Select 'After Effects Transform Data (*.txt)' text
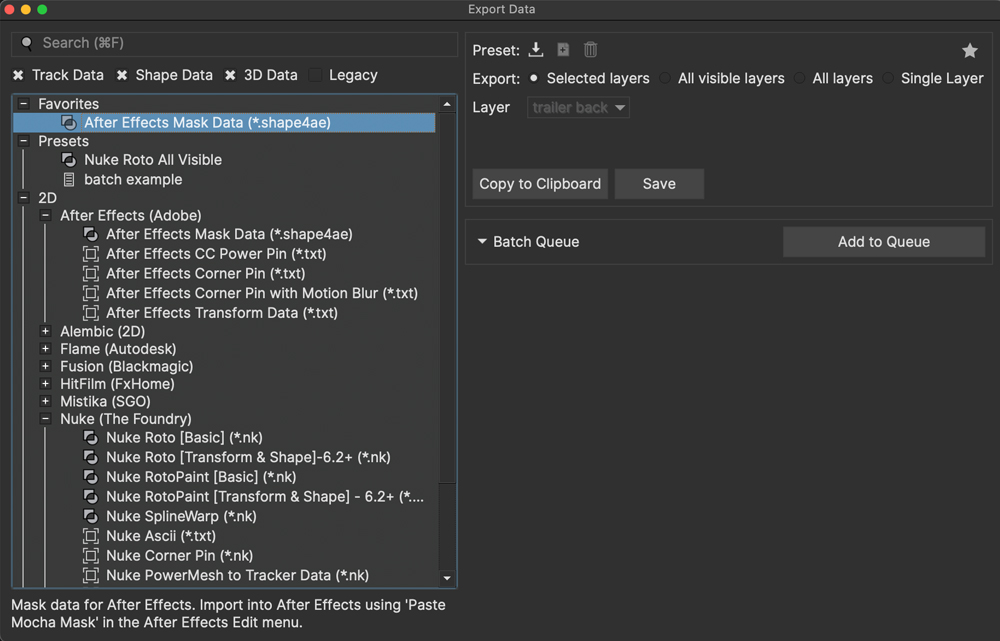 (222, 313)
